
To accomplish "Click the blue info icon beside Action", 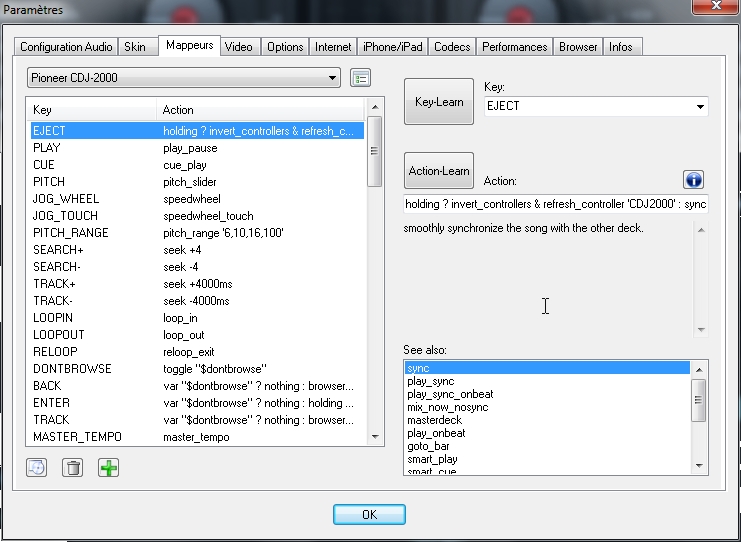I will coord(693,180).
